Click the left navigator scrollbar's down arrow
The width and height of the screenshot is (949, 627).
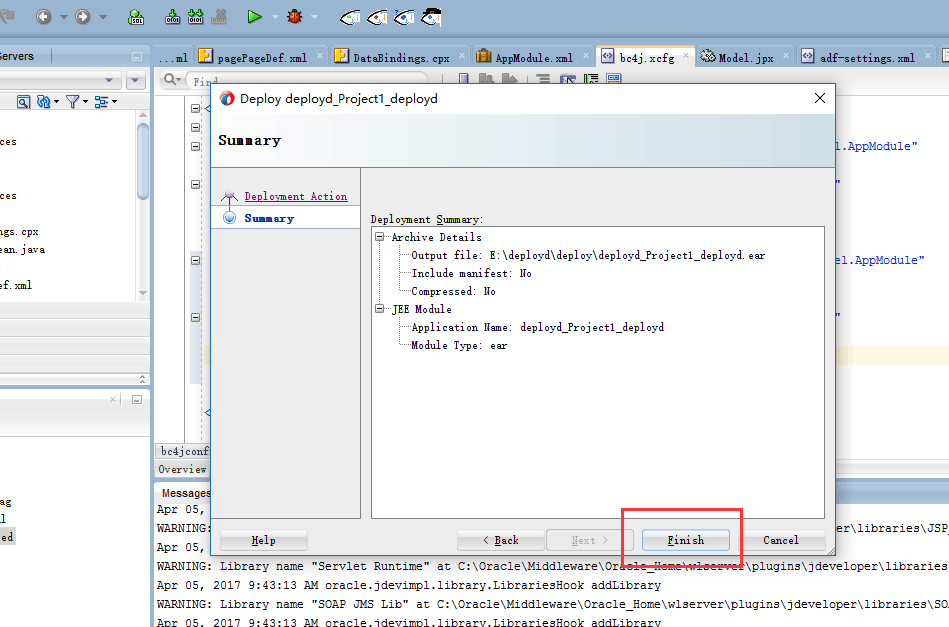[143, 293]
